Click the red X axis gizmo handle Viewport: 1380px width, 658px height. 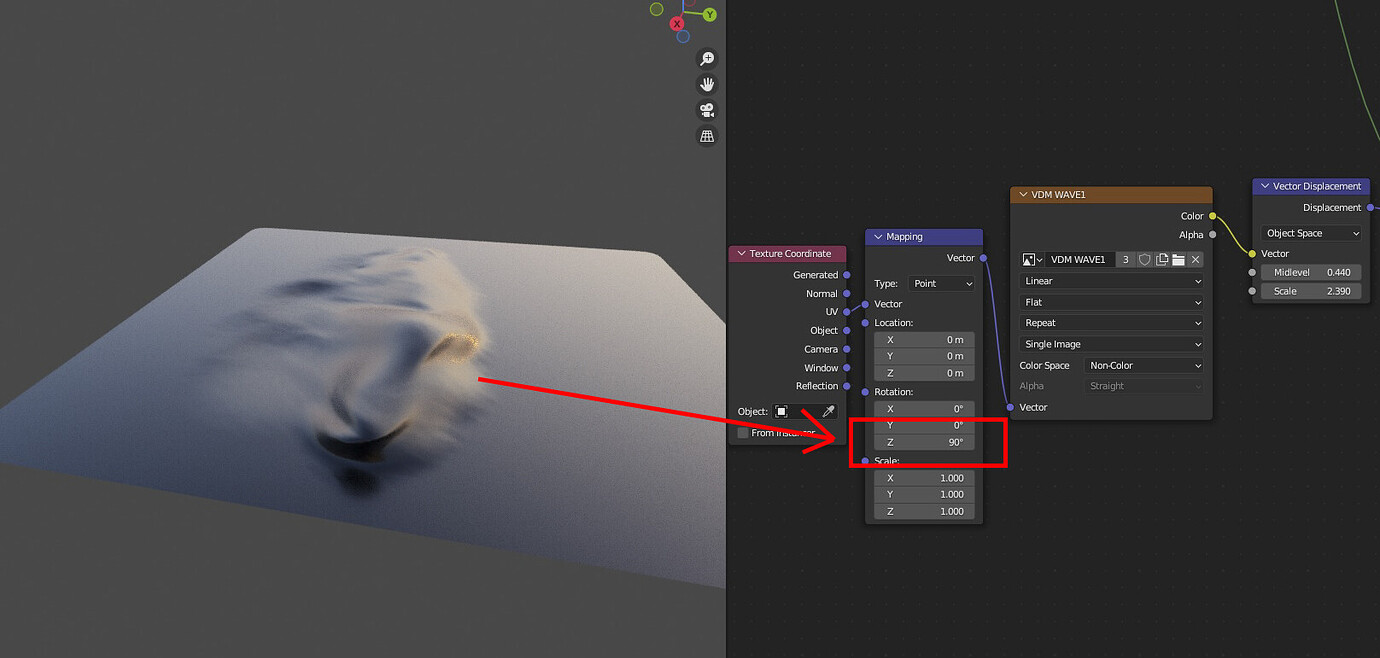pyautogui.click(x=677, y=23)
